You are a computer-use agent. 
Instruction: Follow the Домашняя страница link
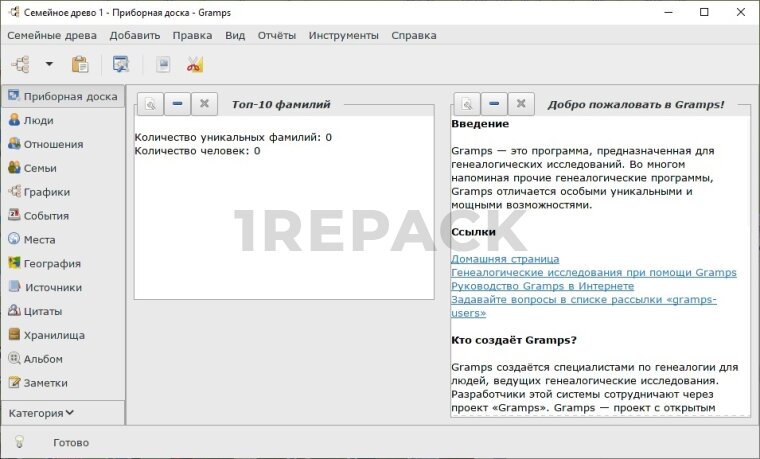(505, 259)
